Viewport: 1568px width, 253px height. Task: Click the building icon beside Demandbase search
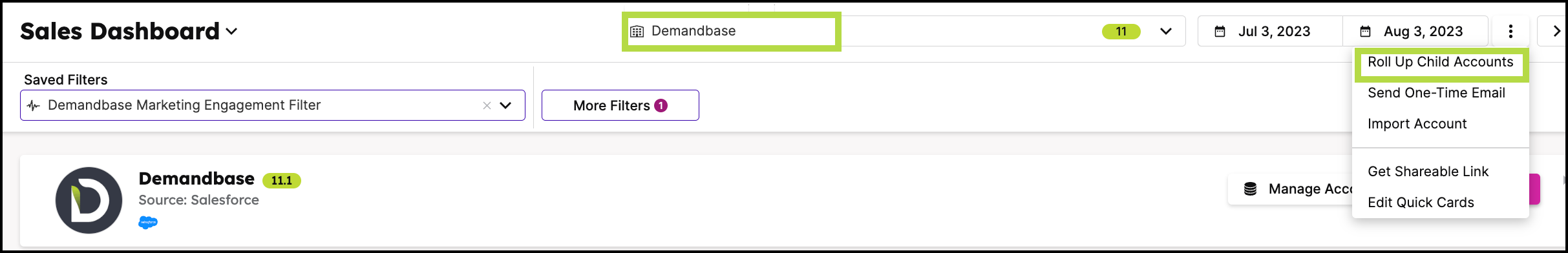637,32
